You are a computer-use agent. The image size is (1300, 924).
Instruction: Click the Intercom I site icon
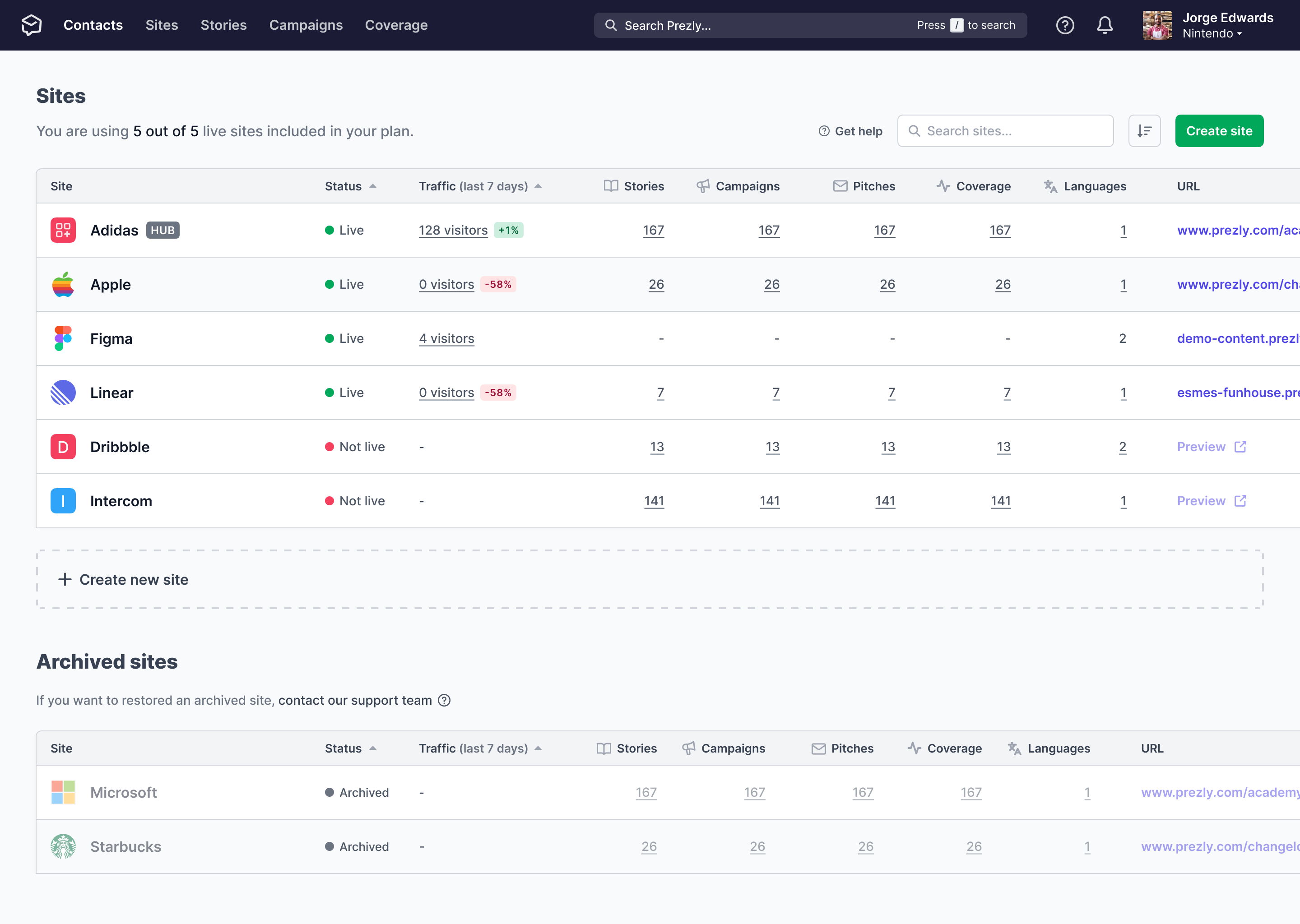tap(63, 501)
